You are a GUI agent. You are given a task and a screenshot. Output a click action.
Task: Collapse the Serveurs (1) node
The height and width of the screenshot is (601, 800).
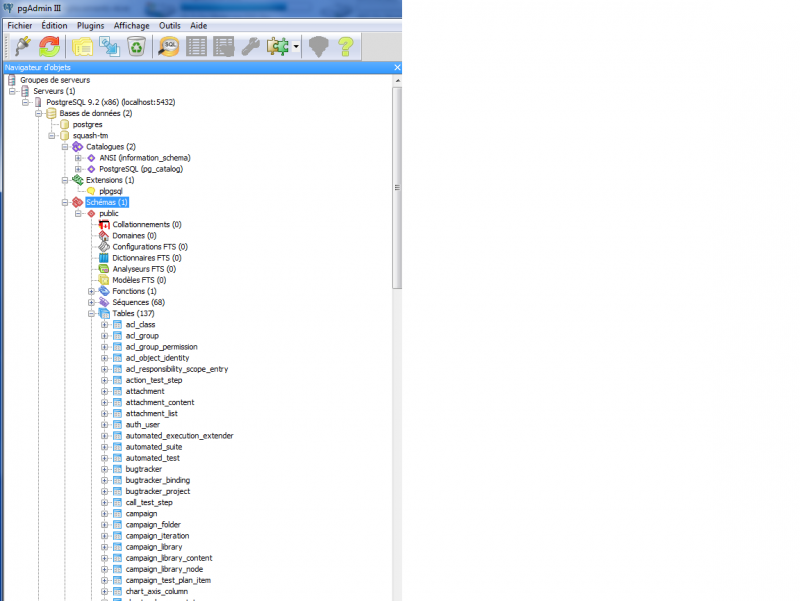12,91
